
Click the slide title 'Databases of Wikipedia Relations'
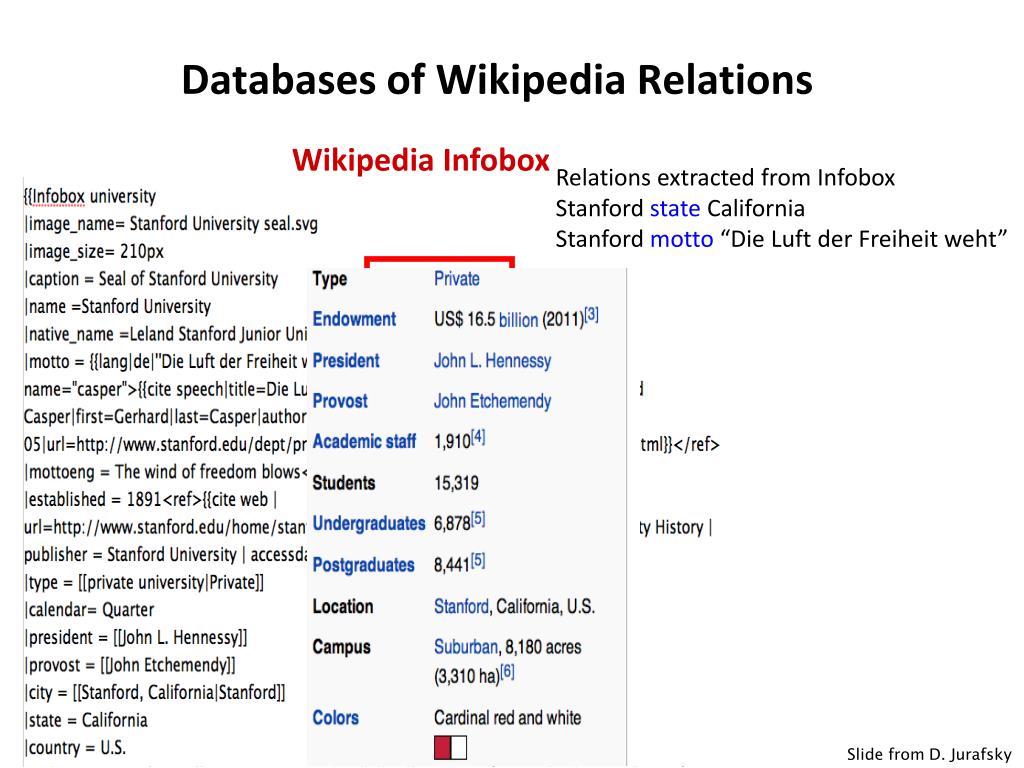tap(497, 80)
